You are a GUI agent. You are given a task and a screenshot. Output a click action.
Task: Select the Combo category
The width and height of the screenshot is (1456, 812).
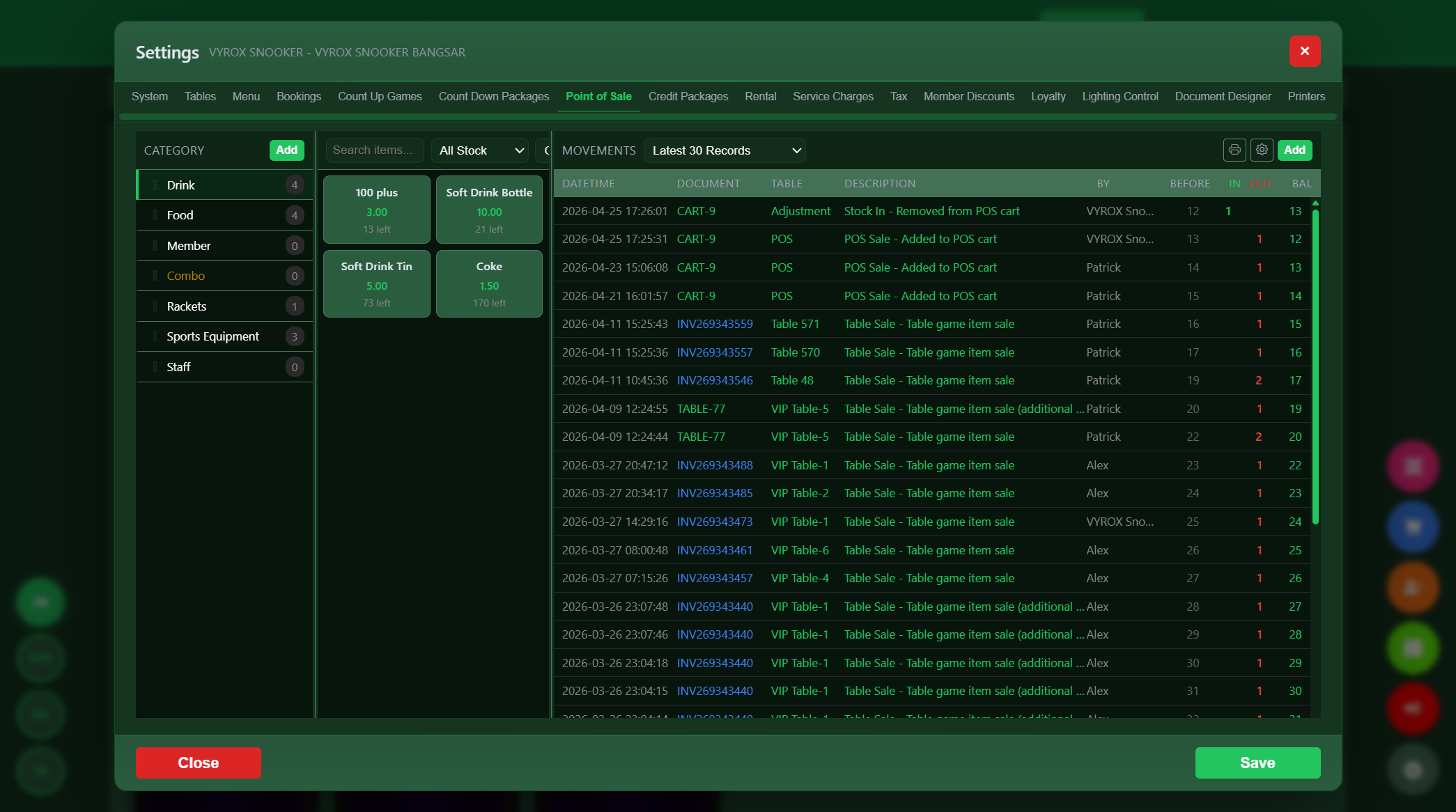tap(224, 276)
